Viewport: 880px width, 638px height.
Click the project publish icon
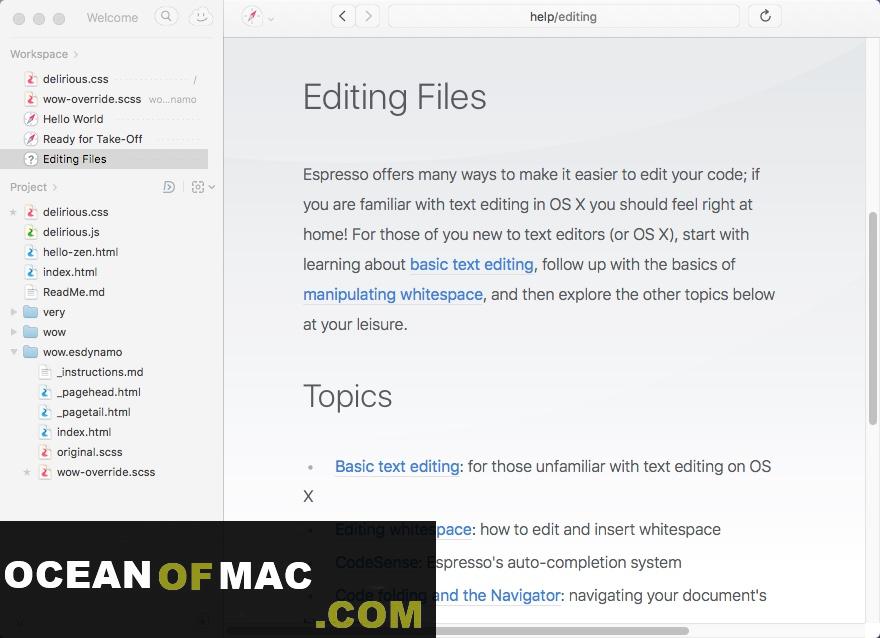[169, 187]
